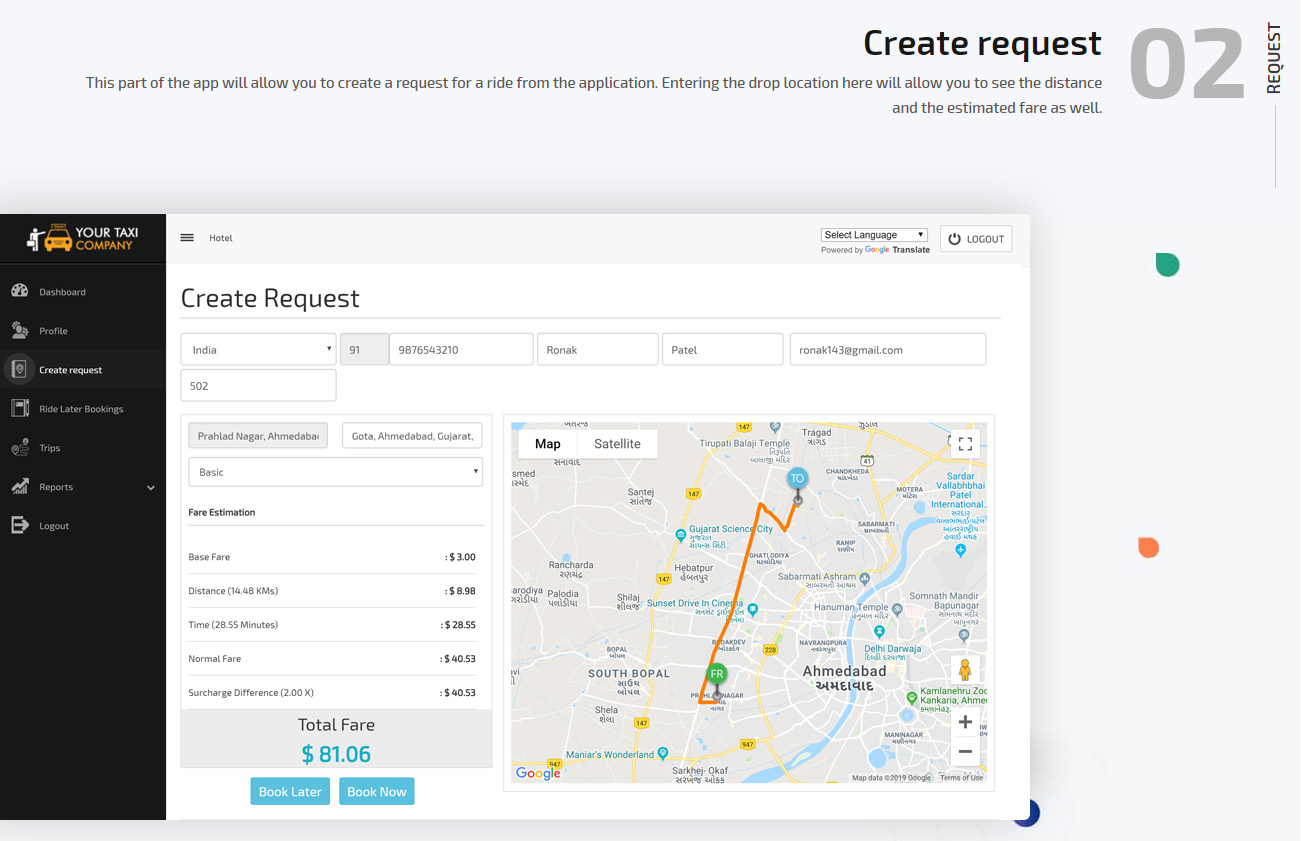Click the green FR origin marker
The image size is (1301, 841).
(x=716, y=675)
